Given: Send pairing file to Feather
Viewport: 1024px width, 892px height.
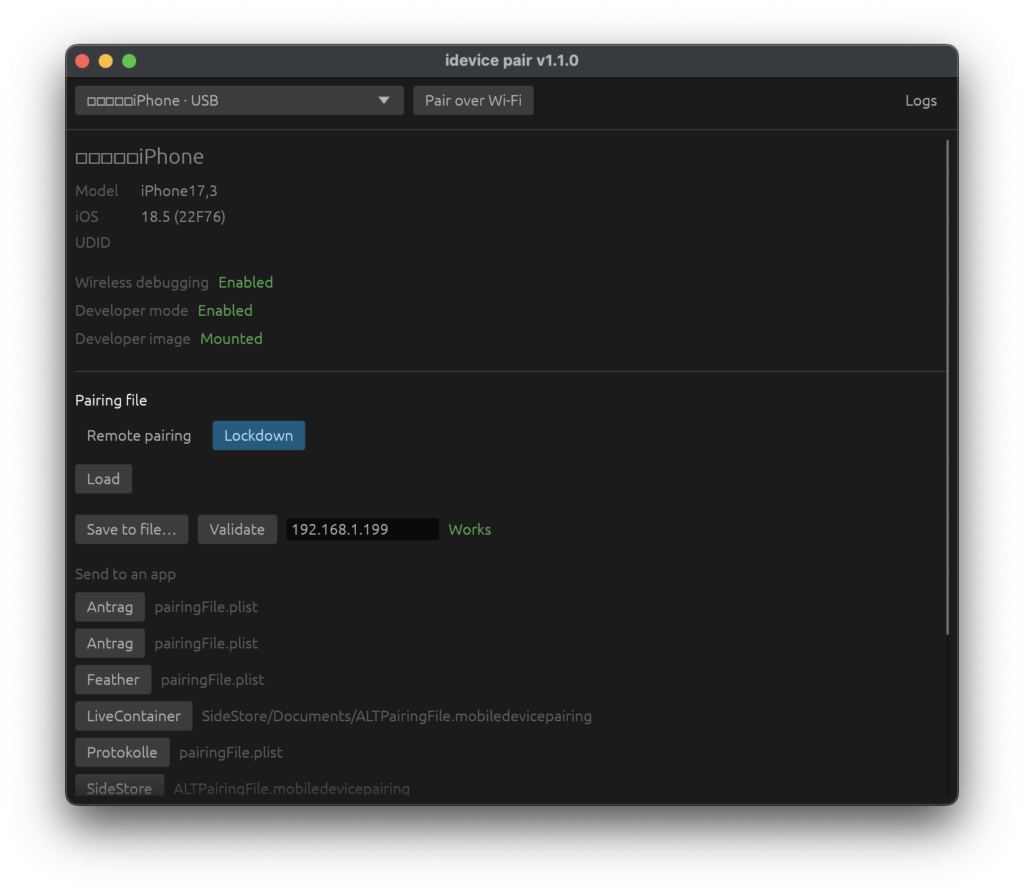Looking at the screenshot, I should pyautogui.click(x=113, y=679).
